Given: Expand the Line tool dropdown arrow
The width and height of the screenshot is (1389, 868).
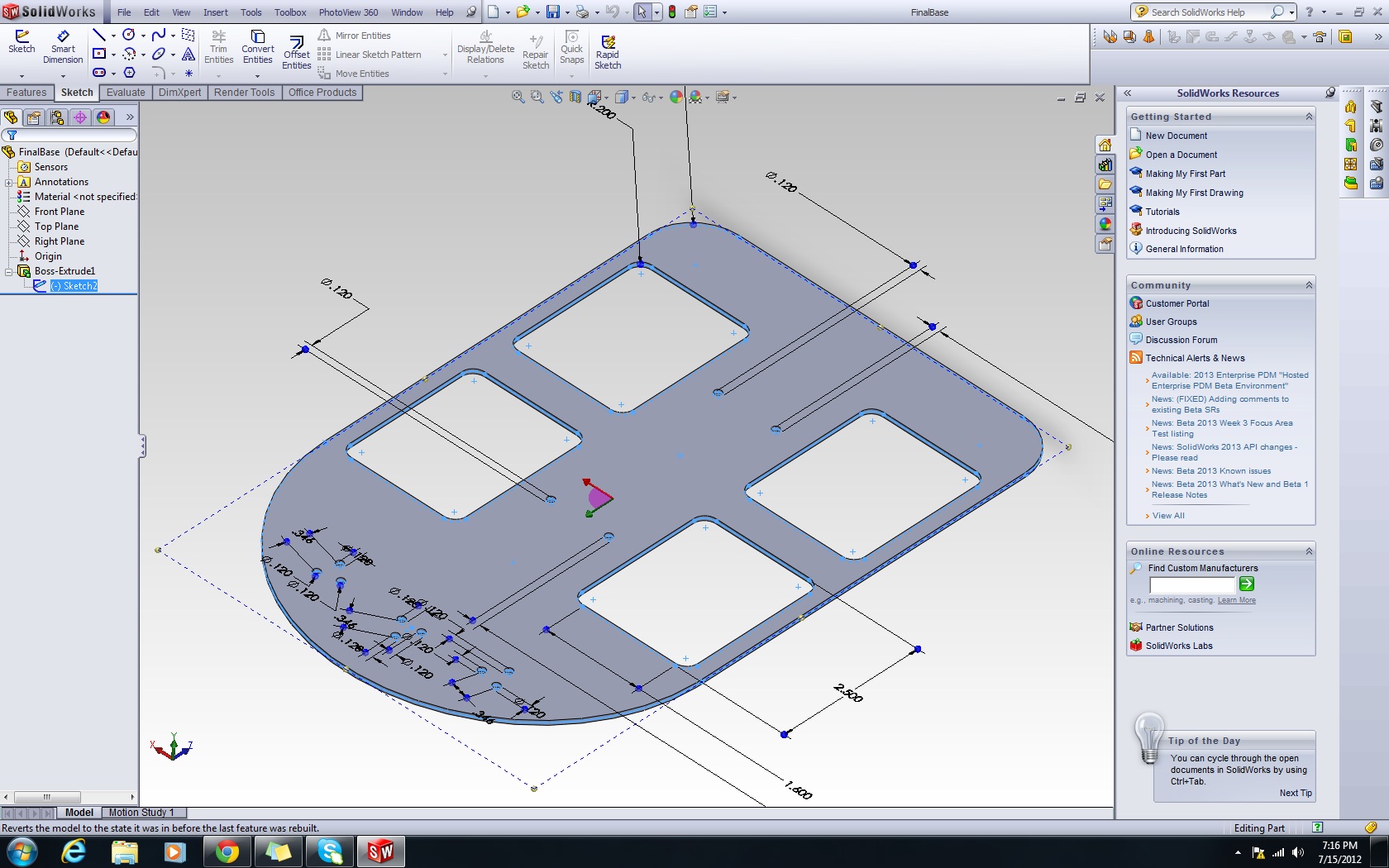Looking at the screenshot, I should tap(113, 36).
